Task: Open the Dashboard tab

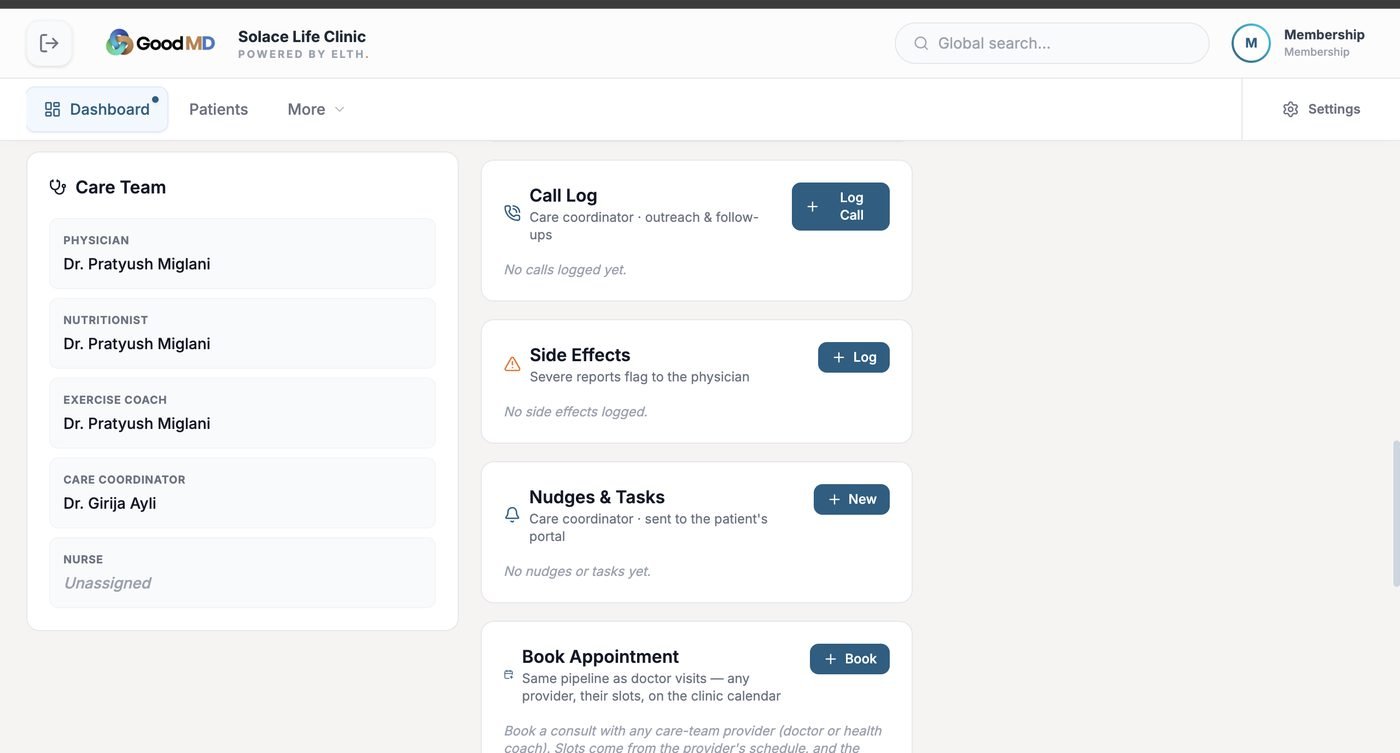Action: point(97,109)
